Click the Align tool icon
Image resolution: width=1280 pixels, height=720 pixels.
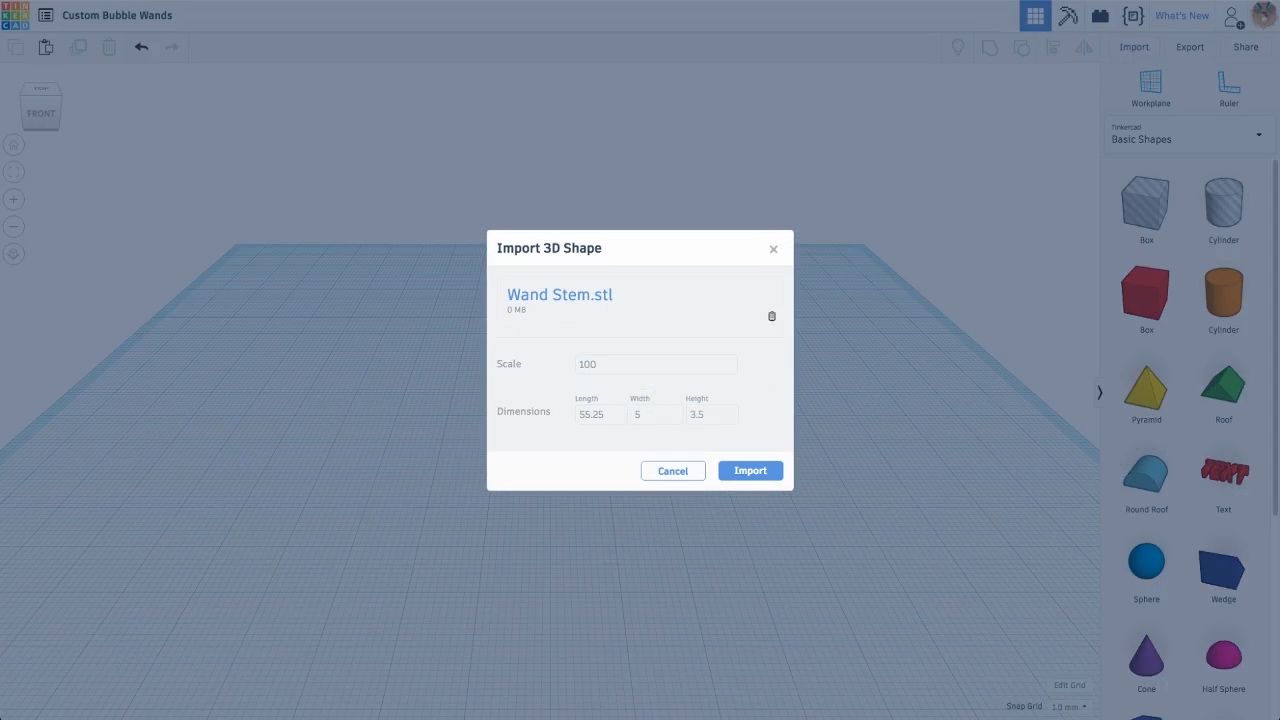1053,47
